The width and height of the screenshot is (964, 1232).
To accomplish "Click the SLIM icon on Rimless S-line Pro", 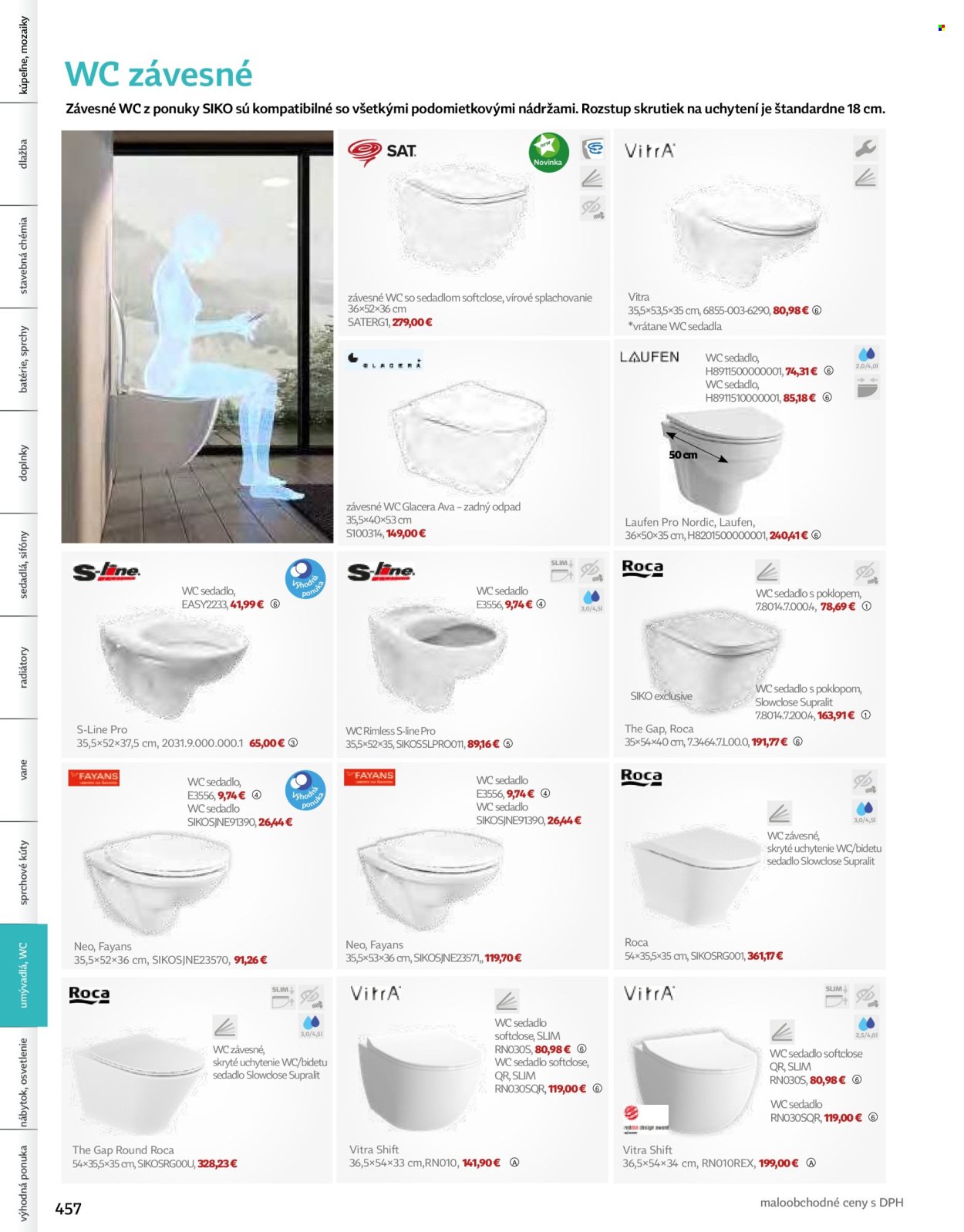I will coord(561,570).
